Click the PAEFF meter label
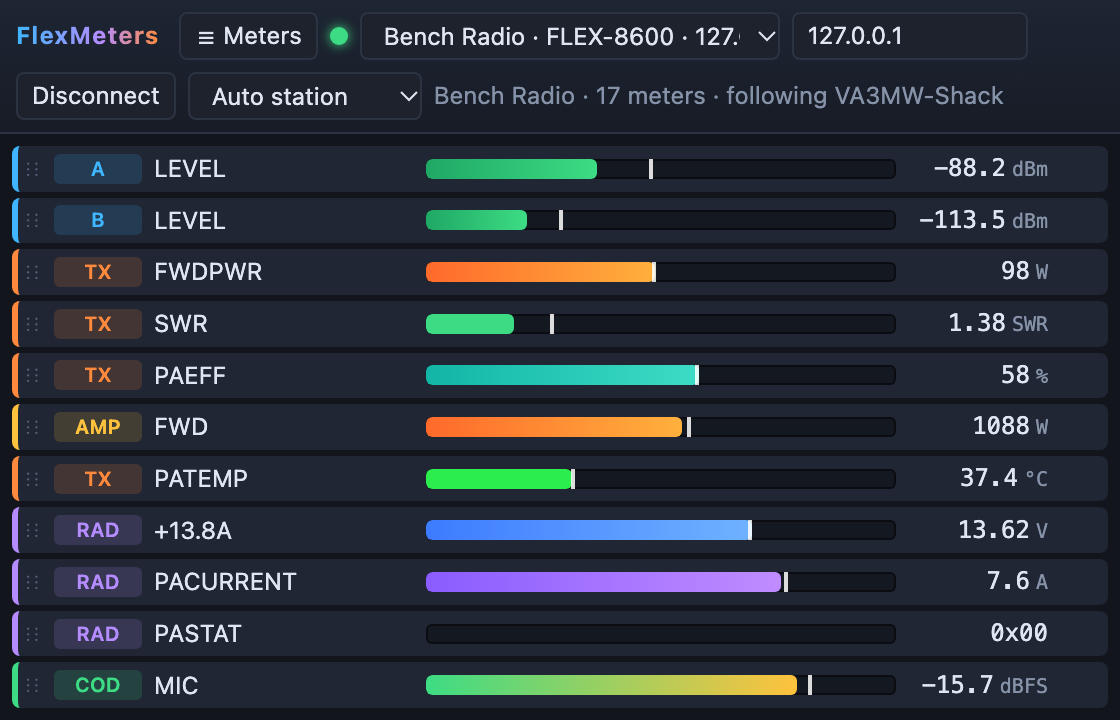The width and height of the screenshot is (1120, 720). (x=190, y=375)
